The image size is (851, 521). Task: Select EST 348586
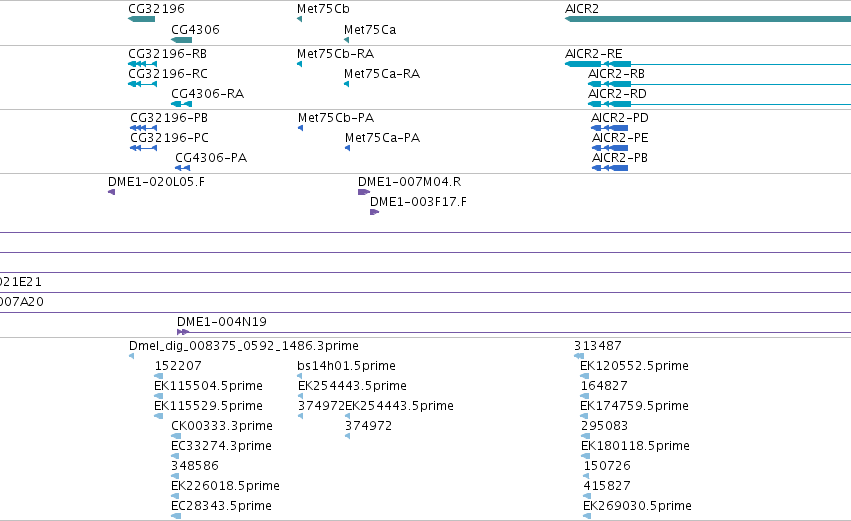coord(195,466)
